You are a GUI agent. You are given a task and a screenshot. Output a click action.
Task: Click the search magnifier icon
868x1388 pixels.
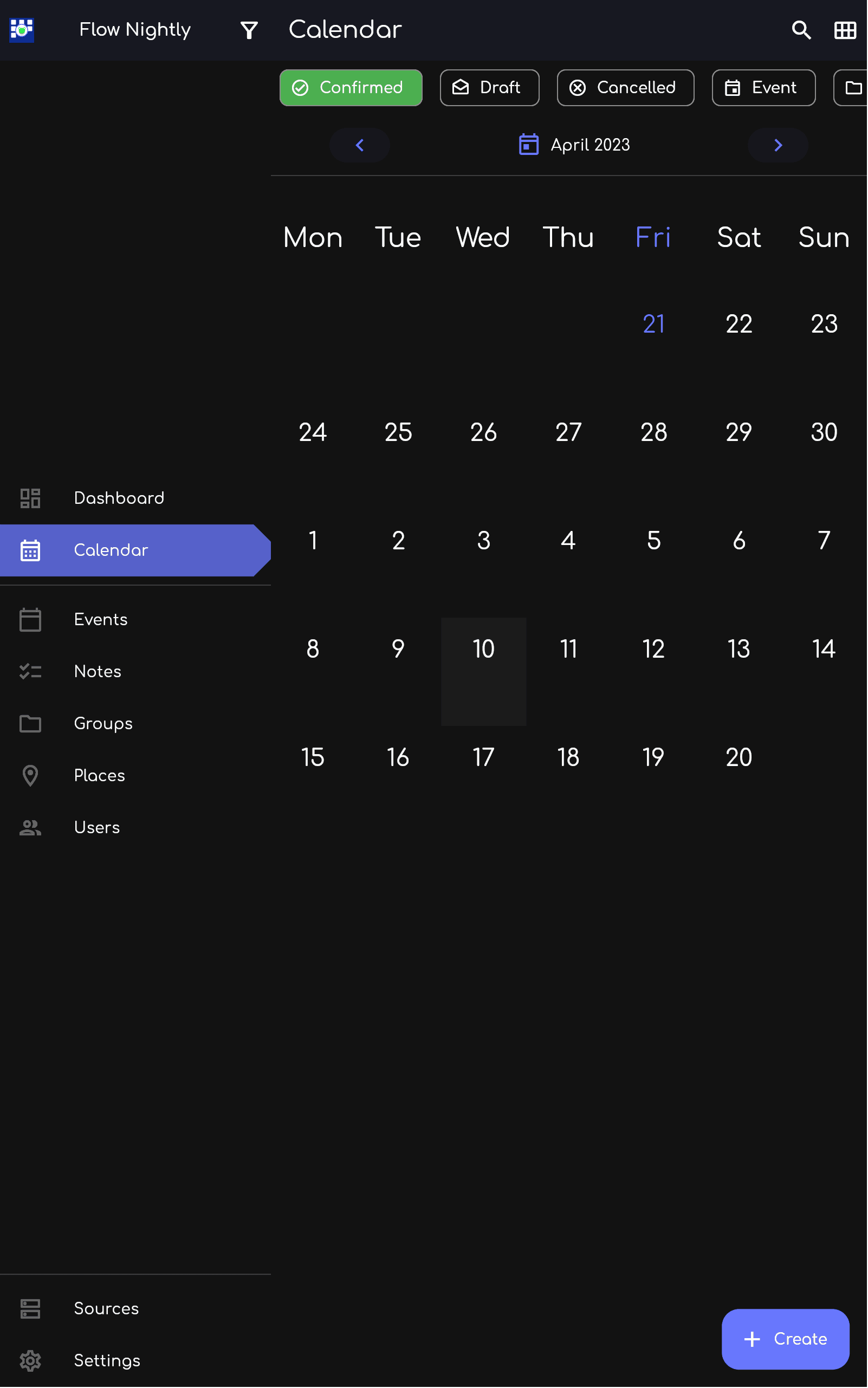[x=801, y=30]
